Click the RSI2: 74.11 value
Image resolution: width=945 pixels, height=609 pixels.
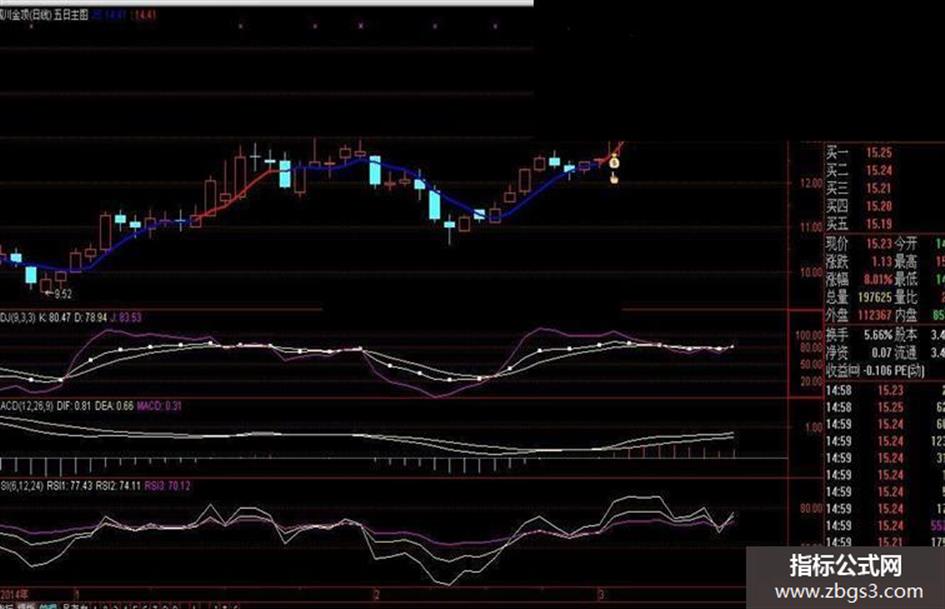(118, 485)
